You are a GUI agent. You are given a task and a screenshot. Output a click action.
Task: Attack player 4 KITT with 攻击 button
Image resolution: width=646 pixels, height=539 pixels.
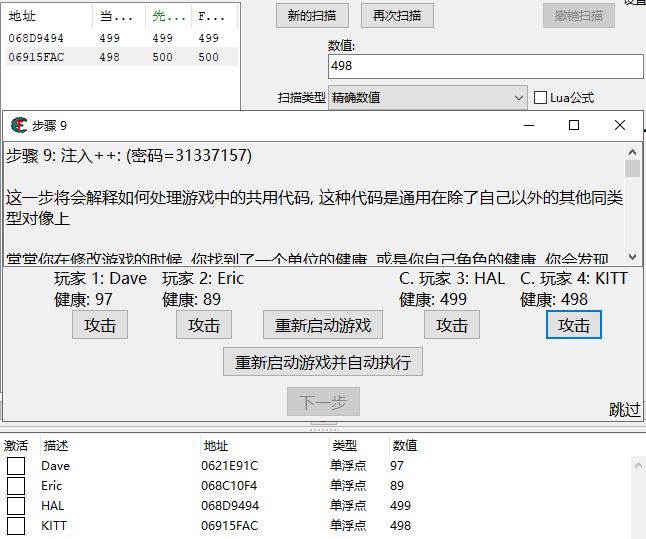[573, 325]
